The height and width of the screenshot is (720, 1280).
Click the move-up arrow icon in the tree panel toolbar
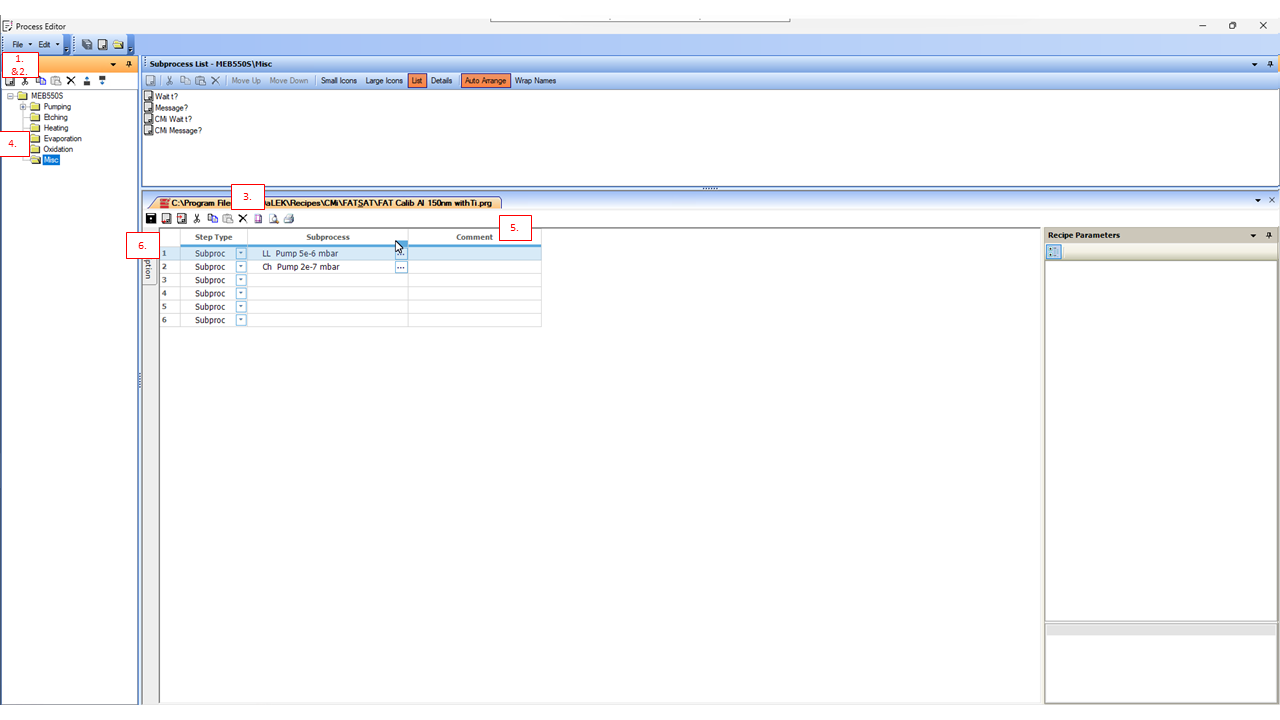click(87, 80)
